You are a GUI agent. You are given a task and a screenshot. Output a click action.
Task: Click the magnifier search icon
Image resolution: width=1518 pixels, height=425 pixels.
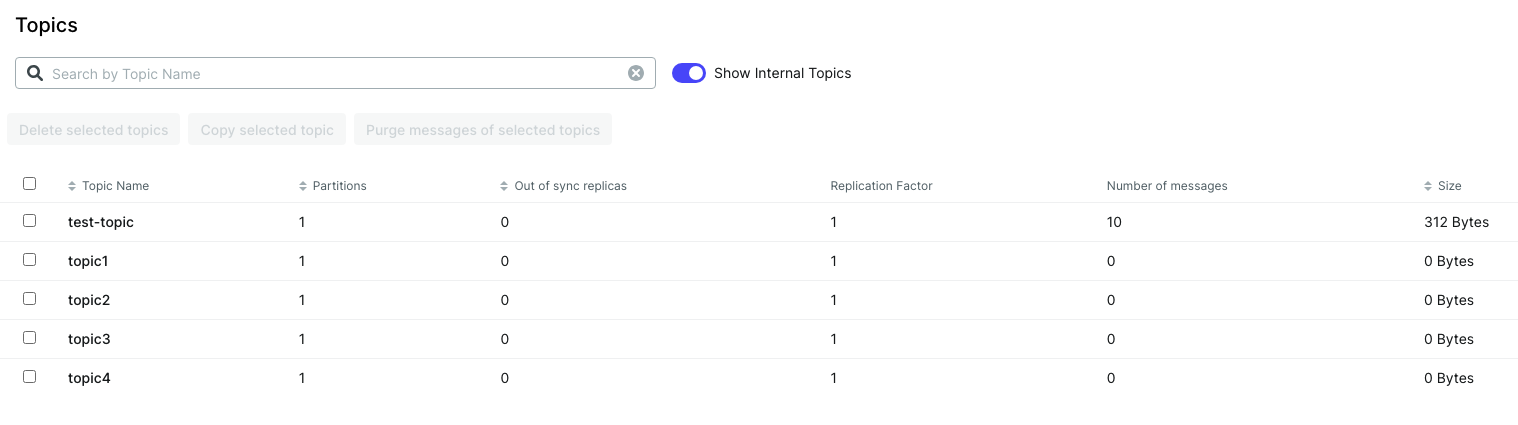(x=35, y=73)
